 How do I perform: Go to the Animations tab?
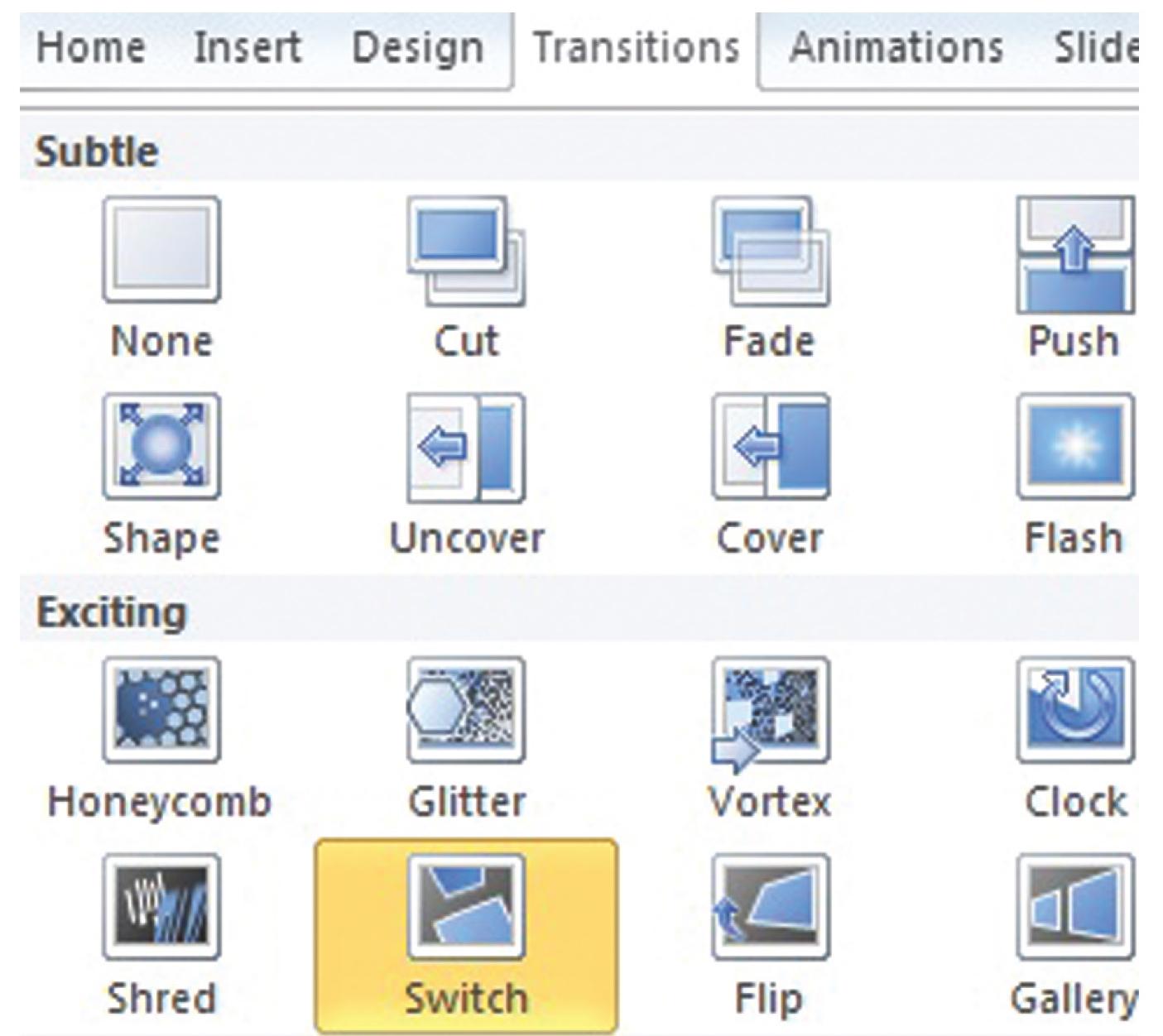coord(896,47)
